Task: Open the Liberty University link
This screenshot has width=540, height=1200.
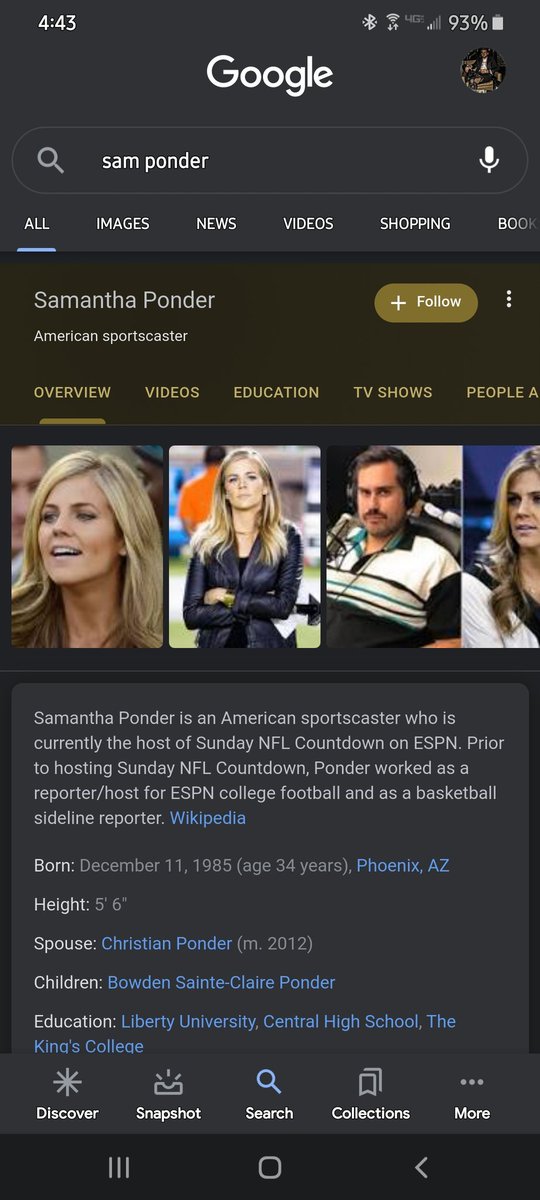Action: [190, 1021]
